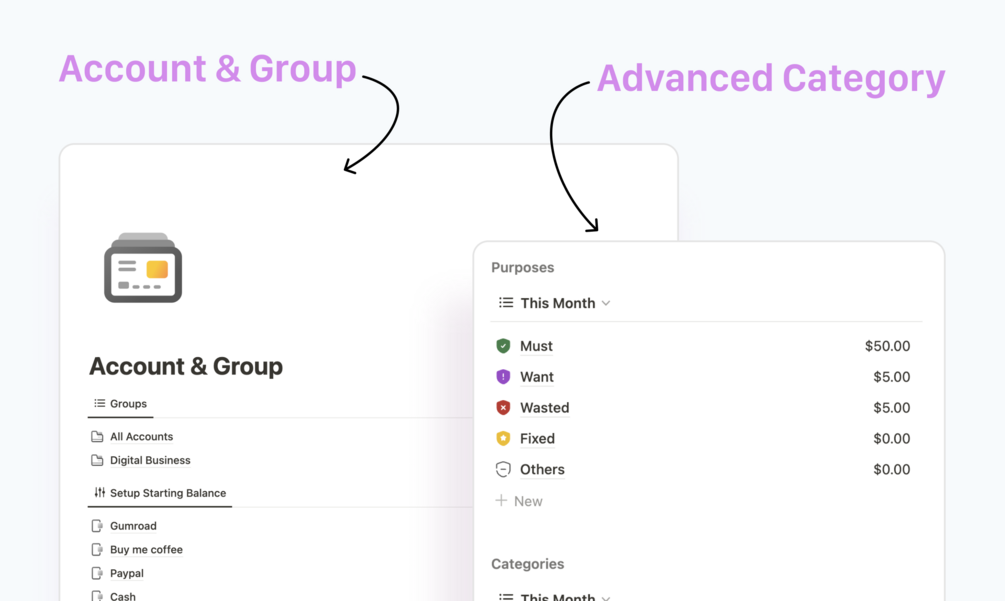This screenshot has height=601, width=1005.
Task: Click the Gumroad page icon
Action: (x=97, y=526)
